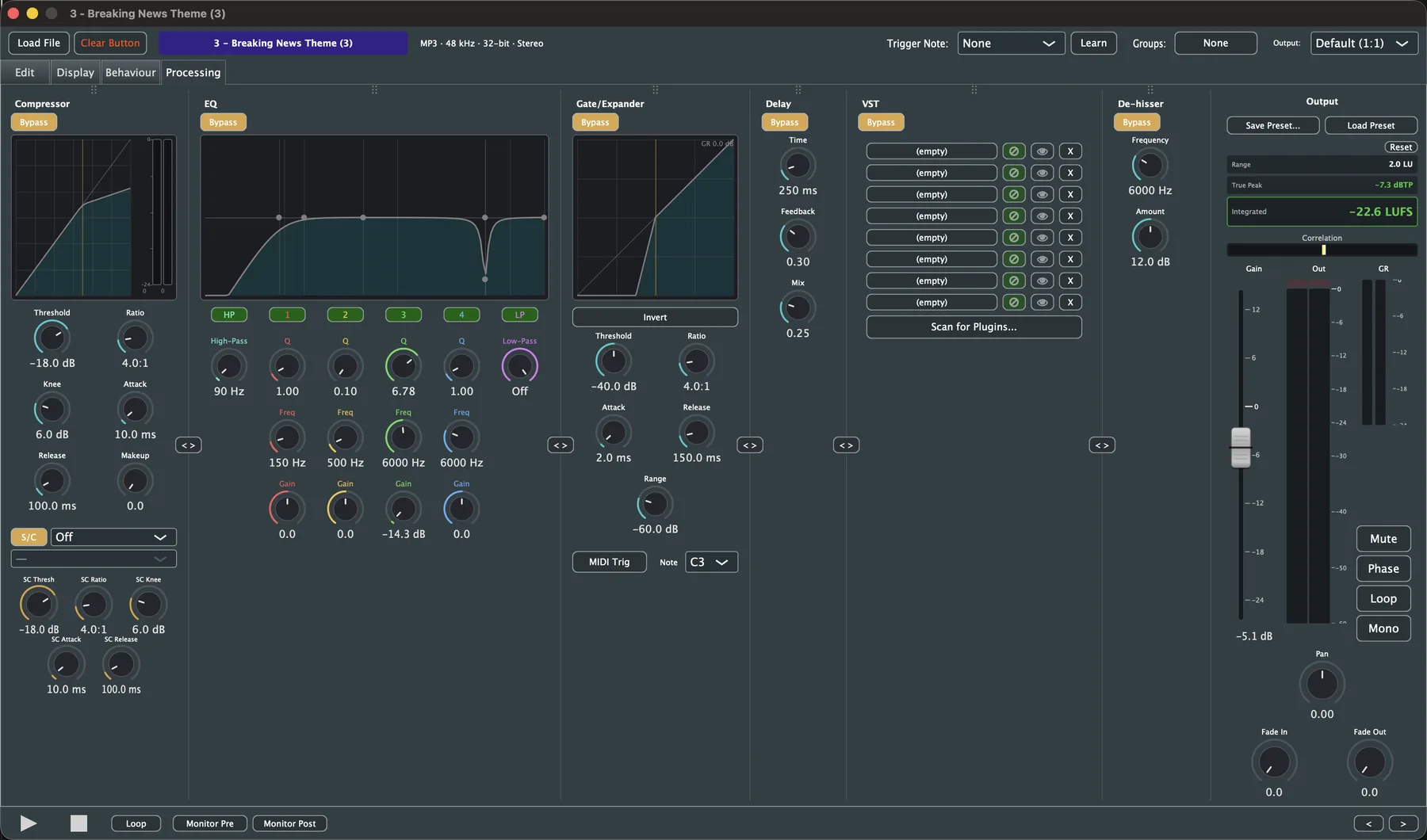Switch to the Behaviour tab
1427x840 pixels.
click(x=130, y=72)
